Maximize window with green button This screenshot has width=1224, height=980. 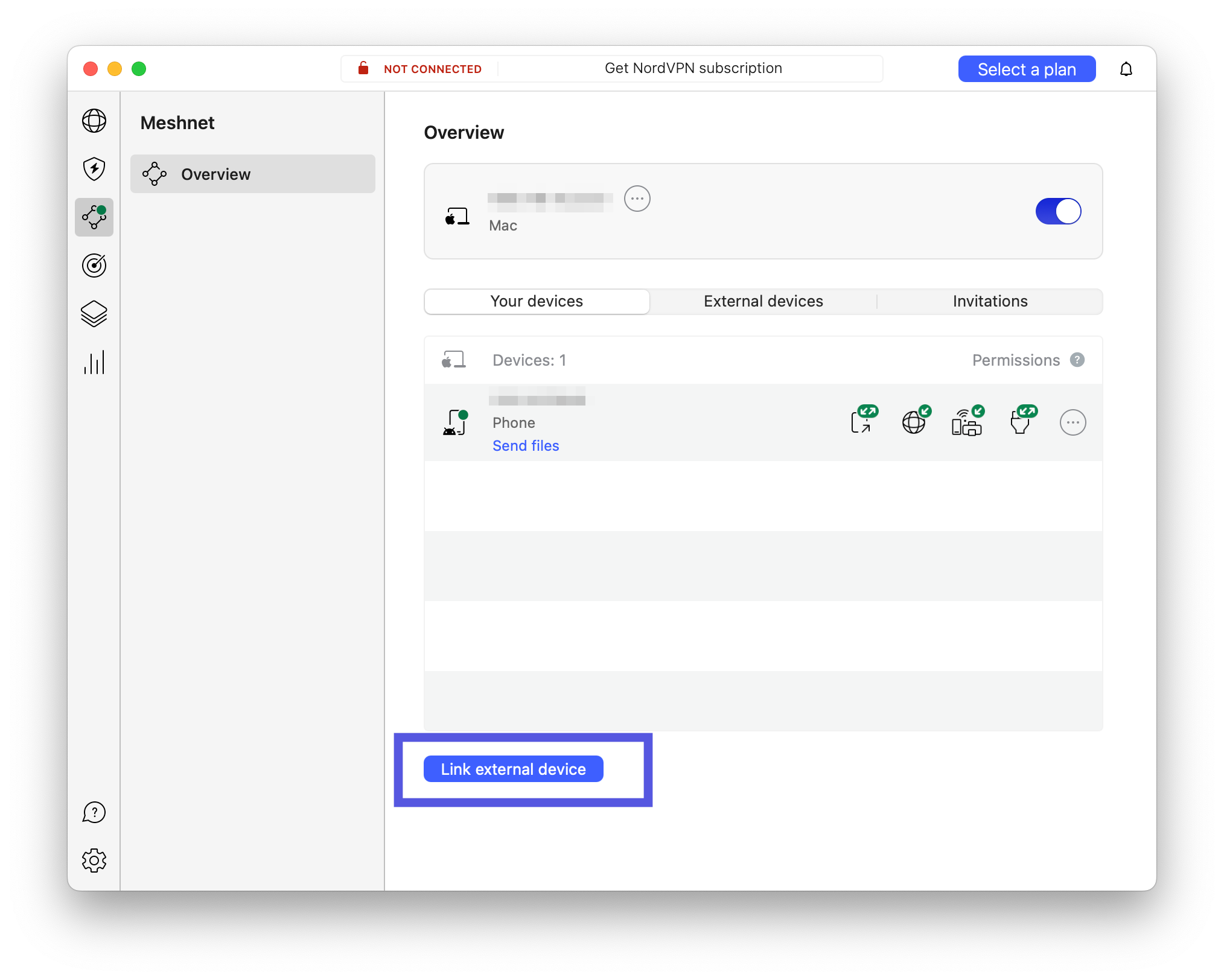click(x=139, y=69)
